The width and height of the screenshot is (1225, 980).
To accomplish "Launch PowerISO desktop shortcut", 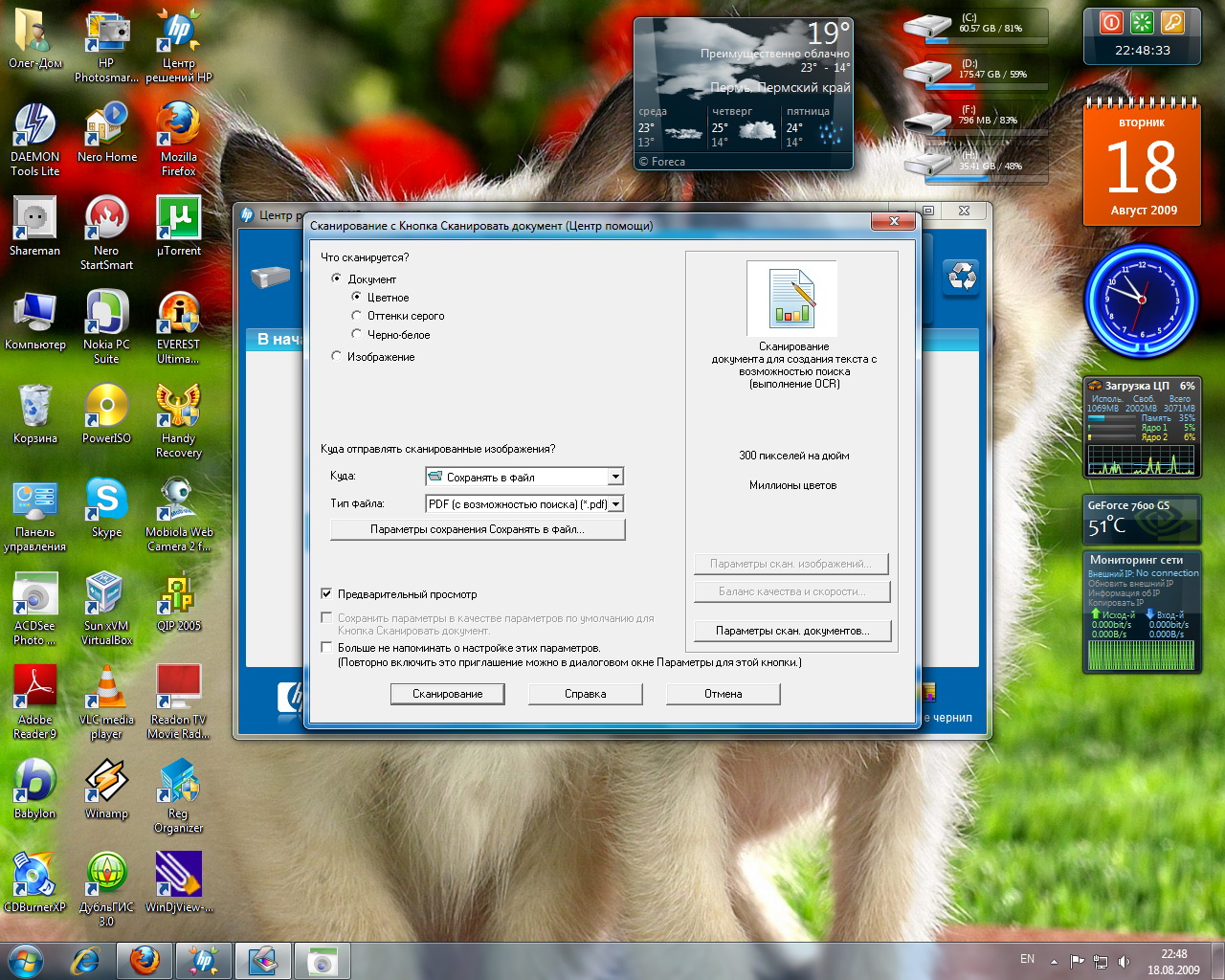I will (x=106, y=415).
